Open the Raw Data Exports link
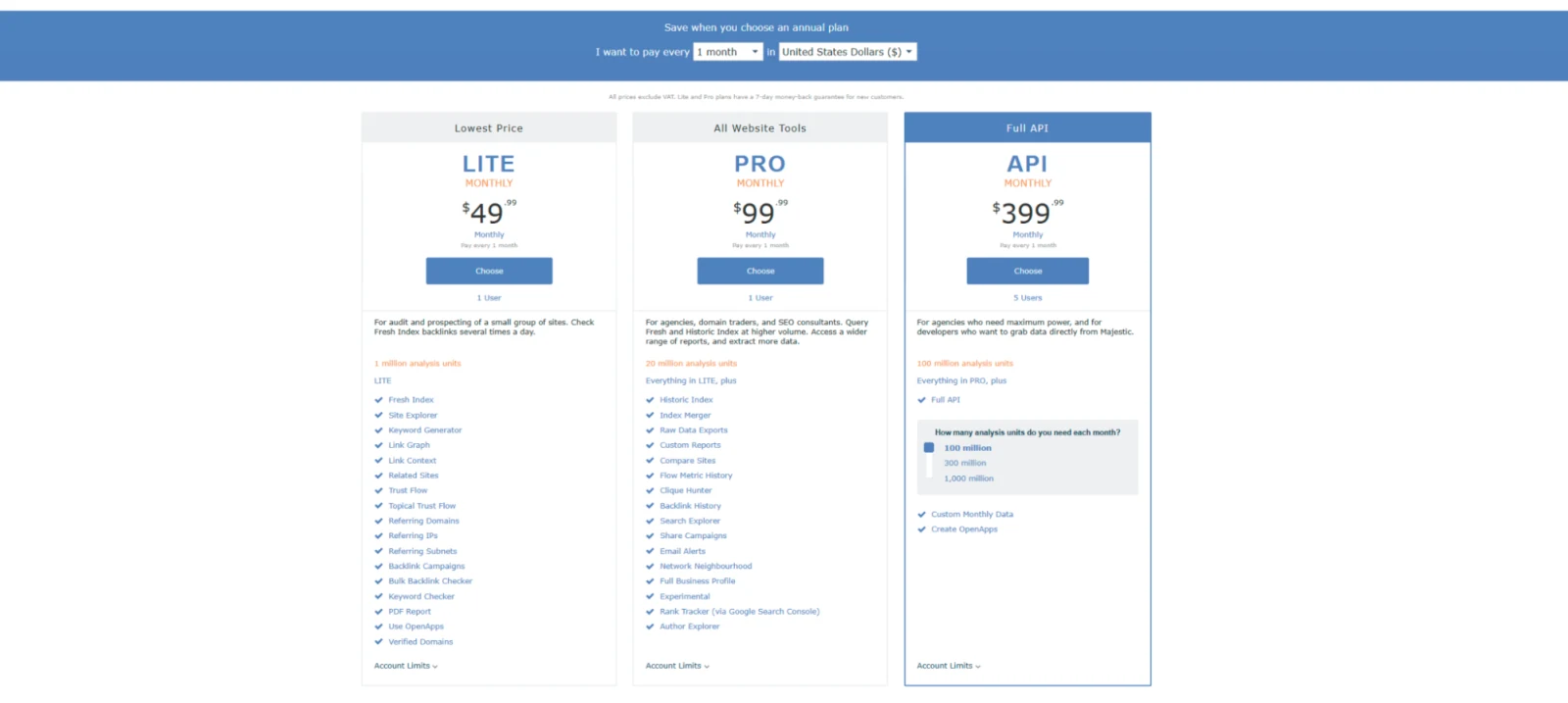The height and width of the screenshot is (703, 1568). 694,430
